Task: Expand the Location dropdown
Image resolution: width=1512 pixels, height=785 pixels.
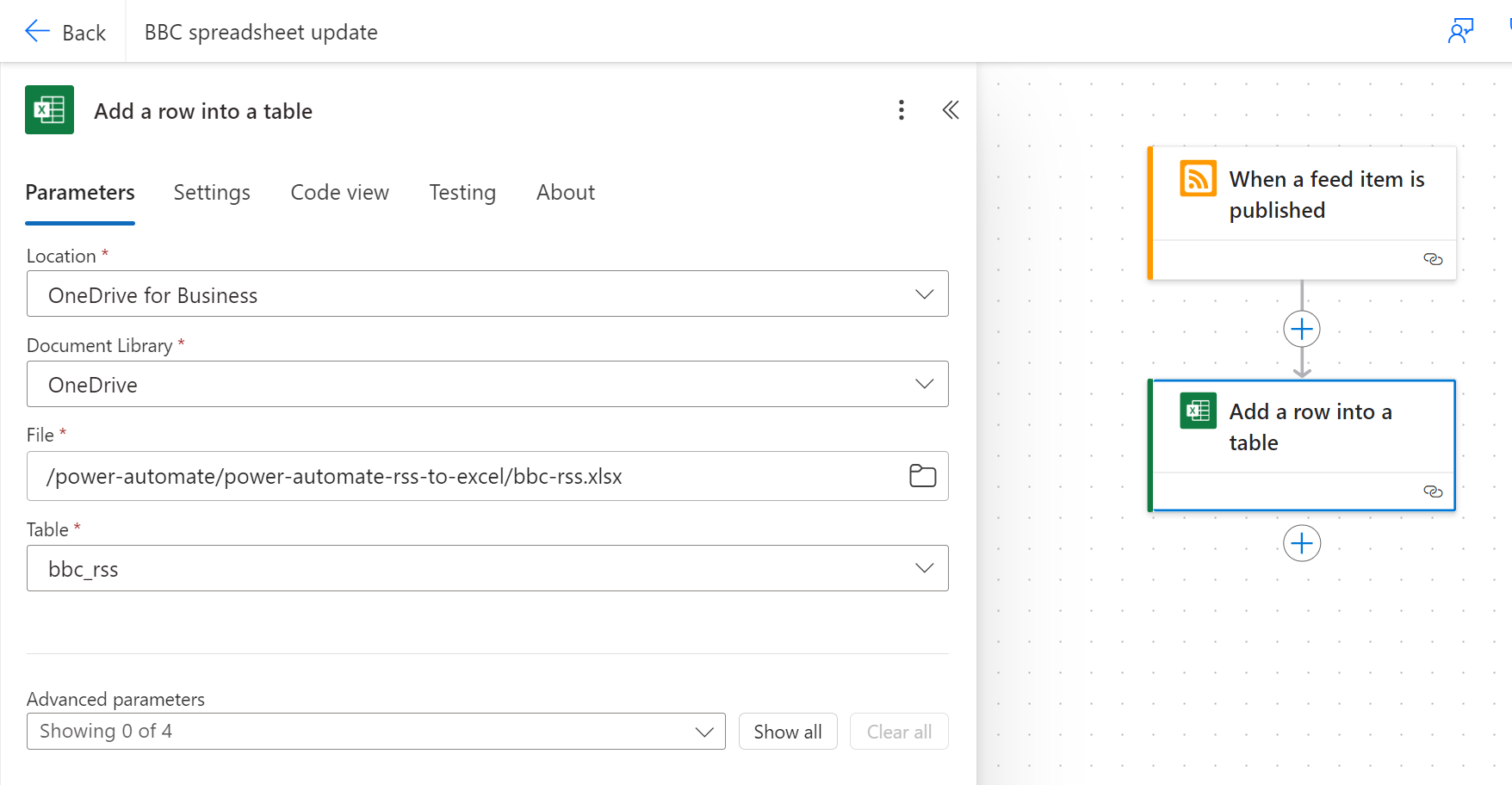Action: (487, 294)
